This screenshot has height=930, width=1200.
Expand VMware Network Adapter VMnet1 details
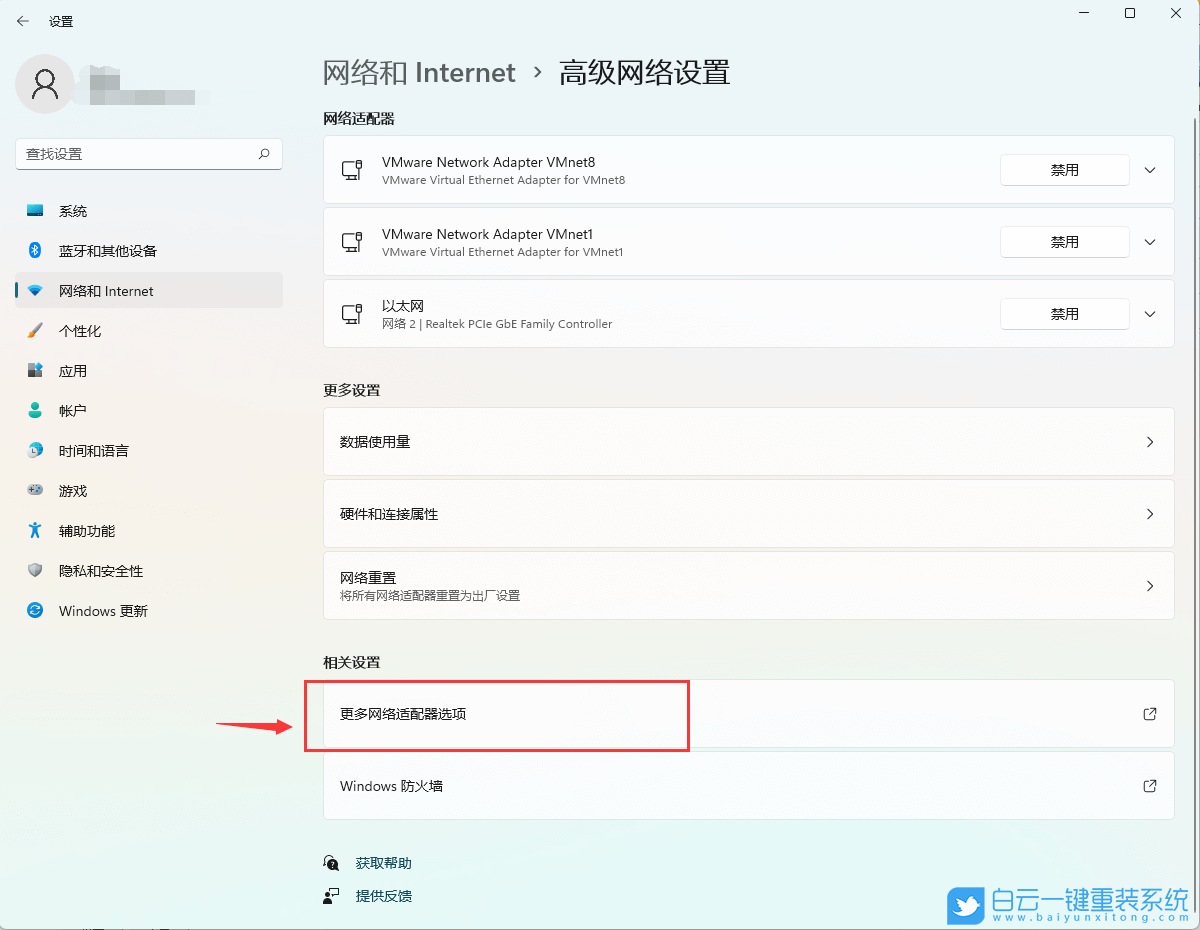[1150, 242]
